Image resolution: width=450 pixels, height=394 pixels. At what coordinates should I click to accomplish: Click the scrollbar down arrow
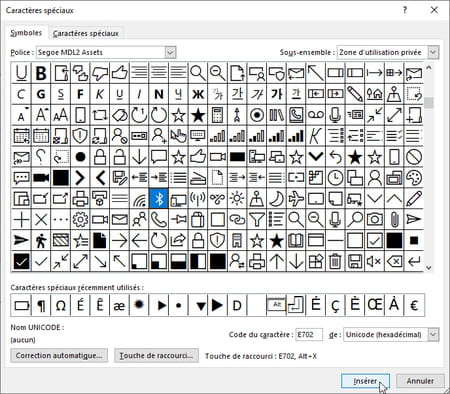pos(429,268)
